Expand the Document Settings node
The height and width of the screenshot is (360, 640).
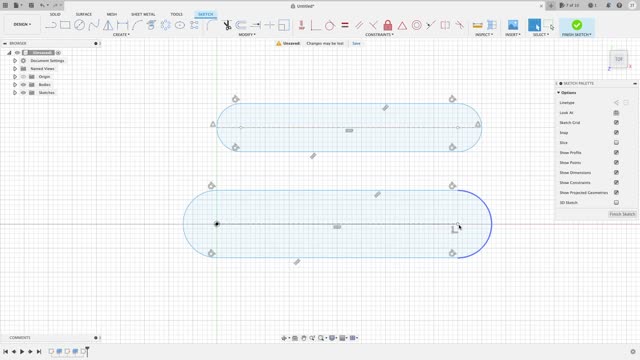point(15,60)
